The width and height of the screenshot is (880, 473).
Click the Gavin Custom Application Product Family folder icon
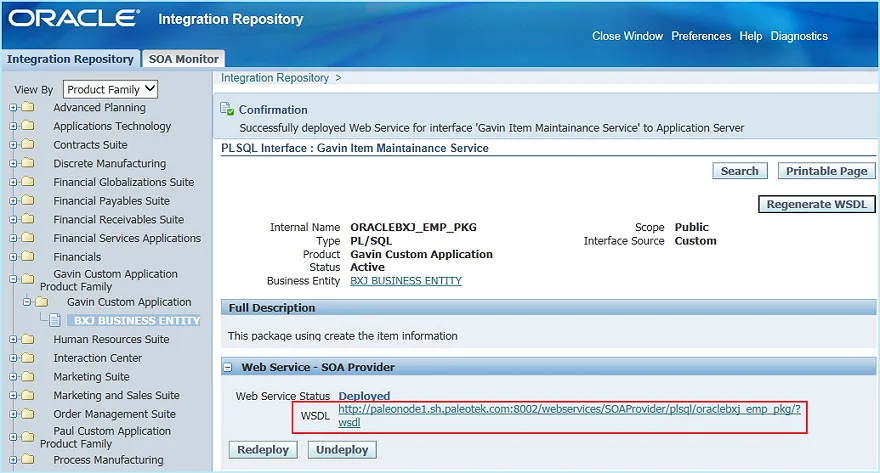click(x=28, y=279)
